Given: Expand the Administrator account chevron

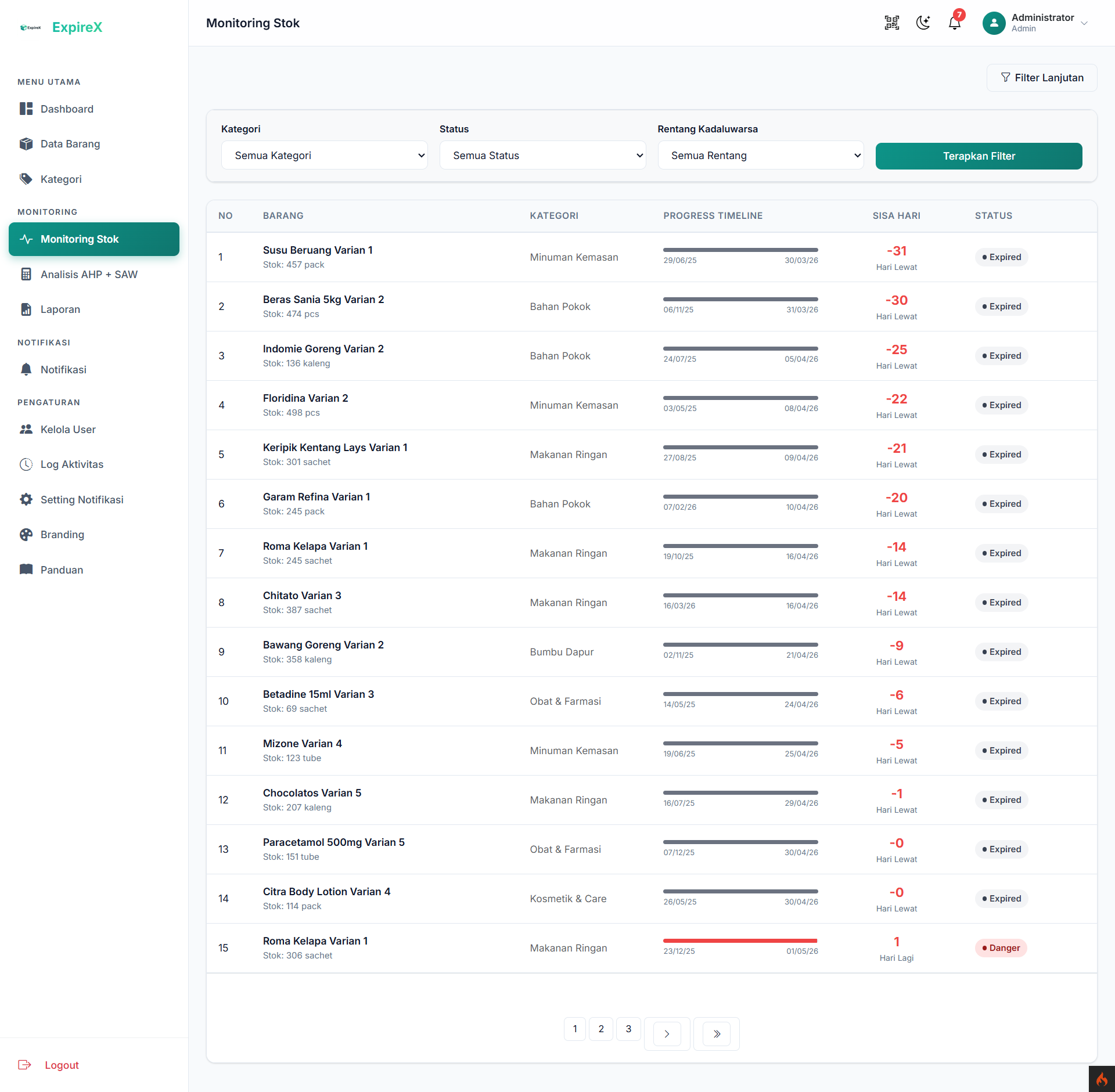Looking at the screenshot, I should point(1084,23).
